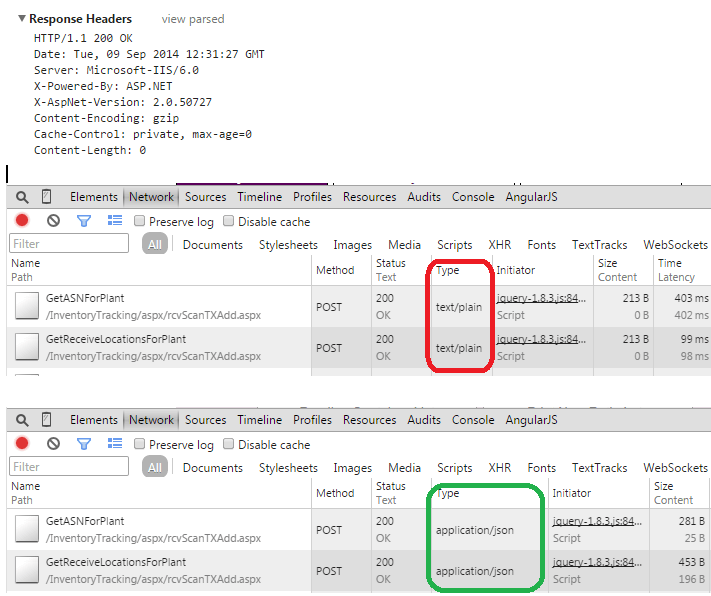Enable Preserve log checkbox in lower panel
The image size is (711, 596).
(x=139, y=444)
